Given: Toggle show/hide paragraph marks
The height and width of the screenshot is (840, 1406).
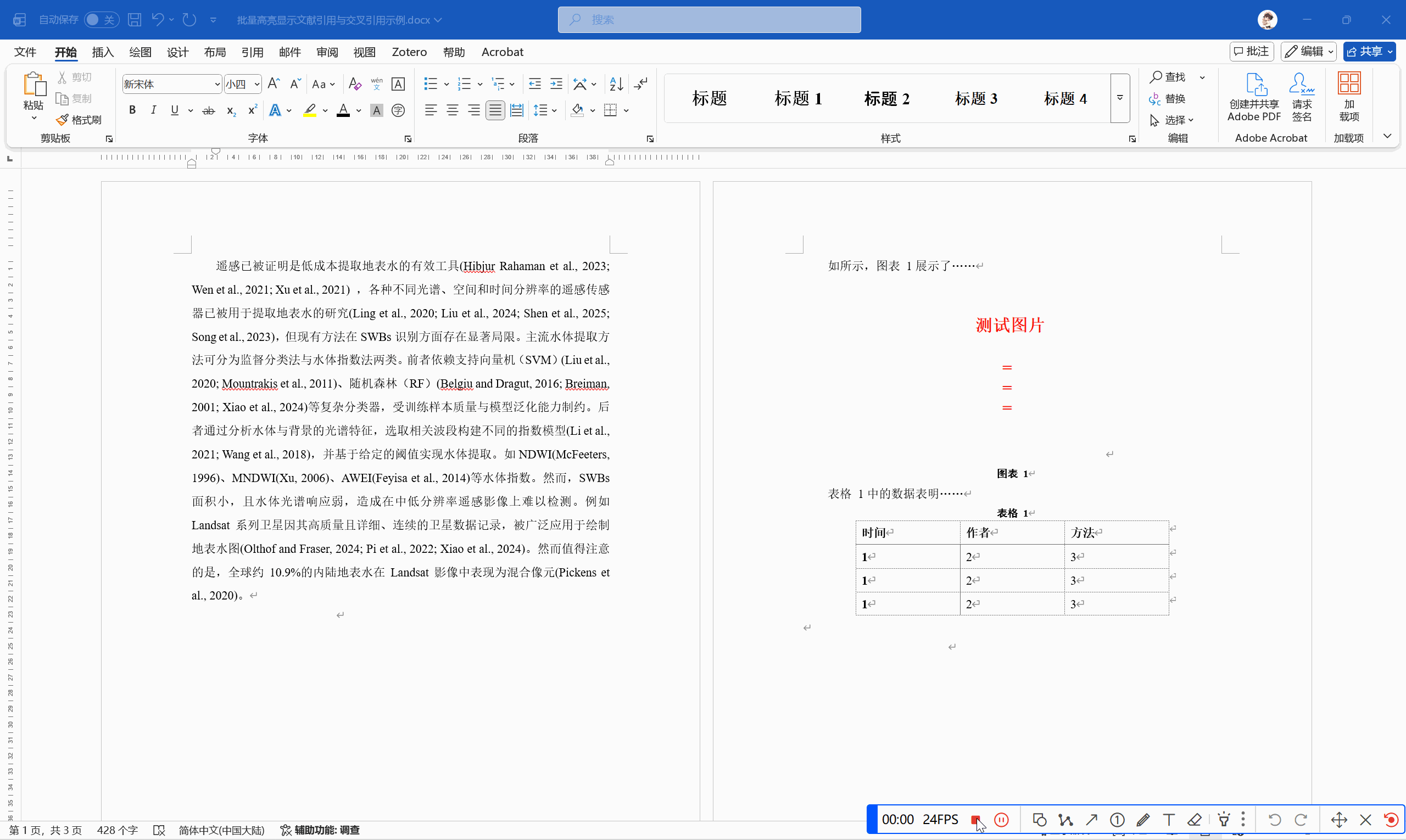Looking at the screenshot, I should [641, 84].
